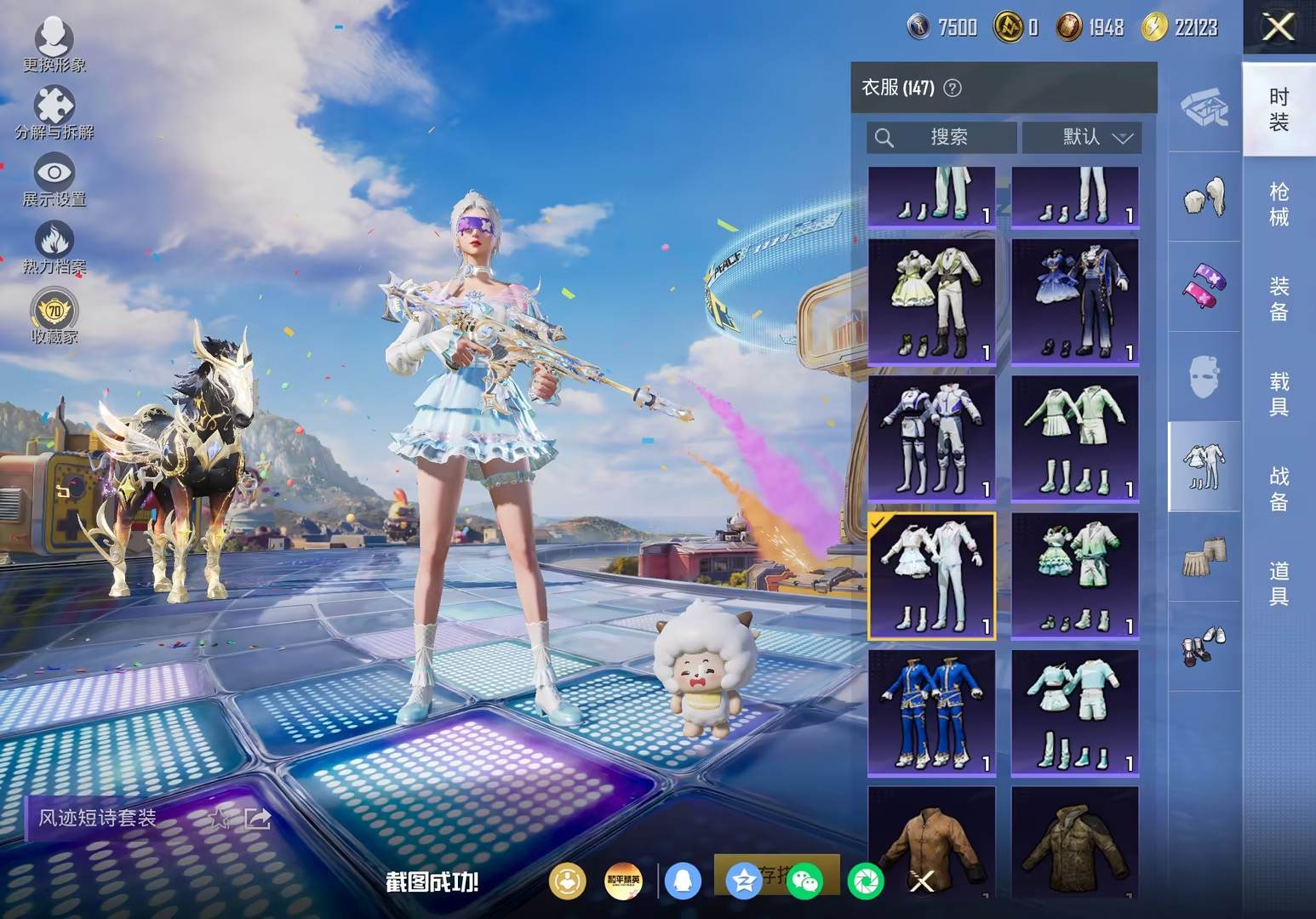Click the 搜索 search field
This screenshot has height=919, width=1316.
[x=941, y=137]
